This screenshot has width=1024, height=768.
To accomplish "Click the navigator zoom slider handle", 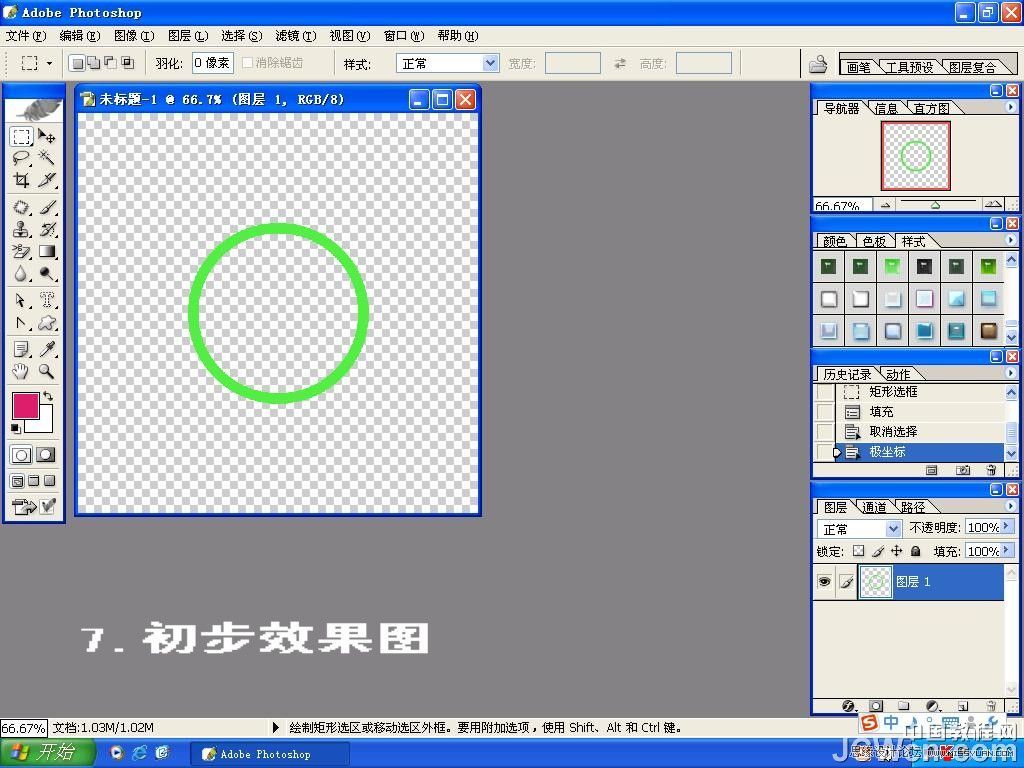I will coord(935,205).
